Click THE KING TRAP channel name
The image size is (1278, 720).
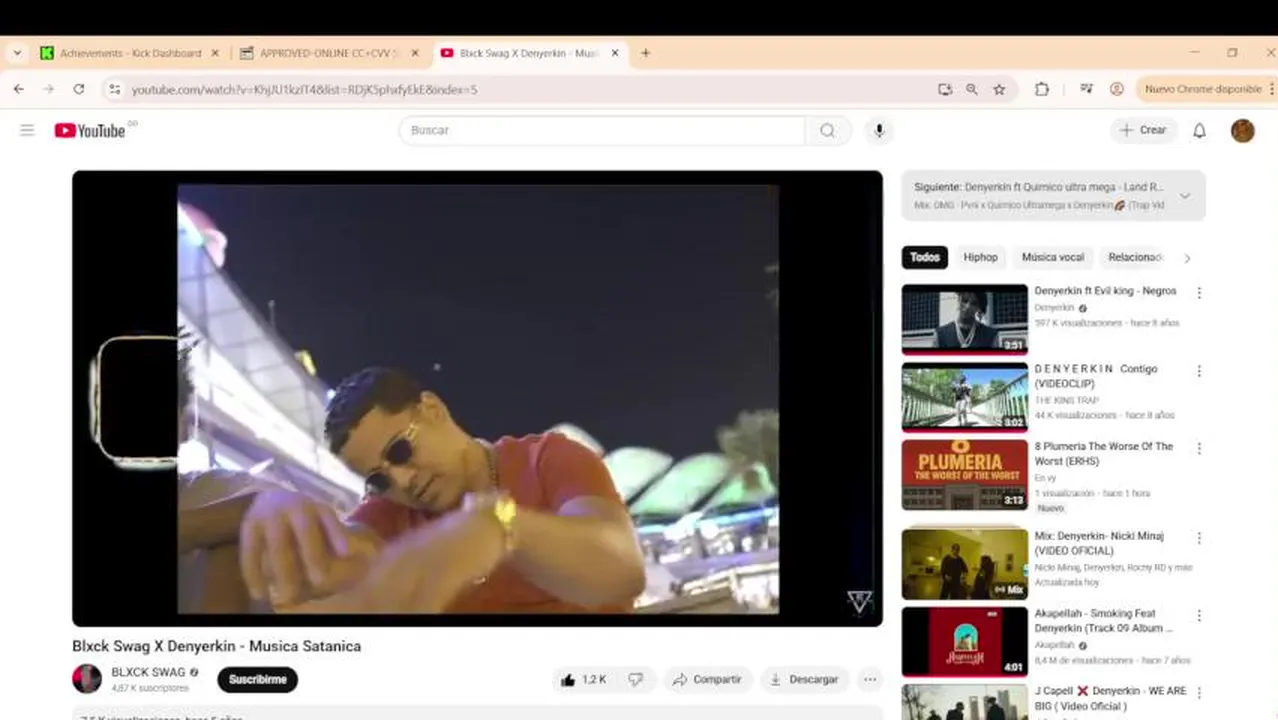click(x=1066, y=400)
